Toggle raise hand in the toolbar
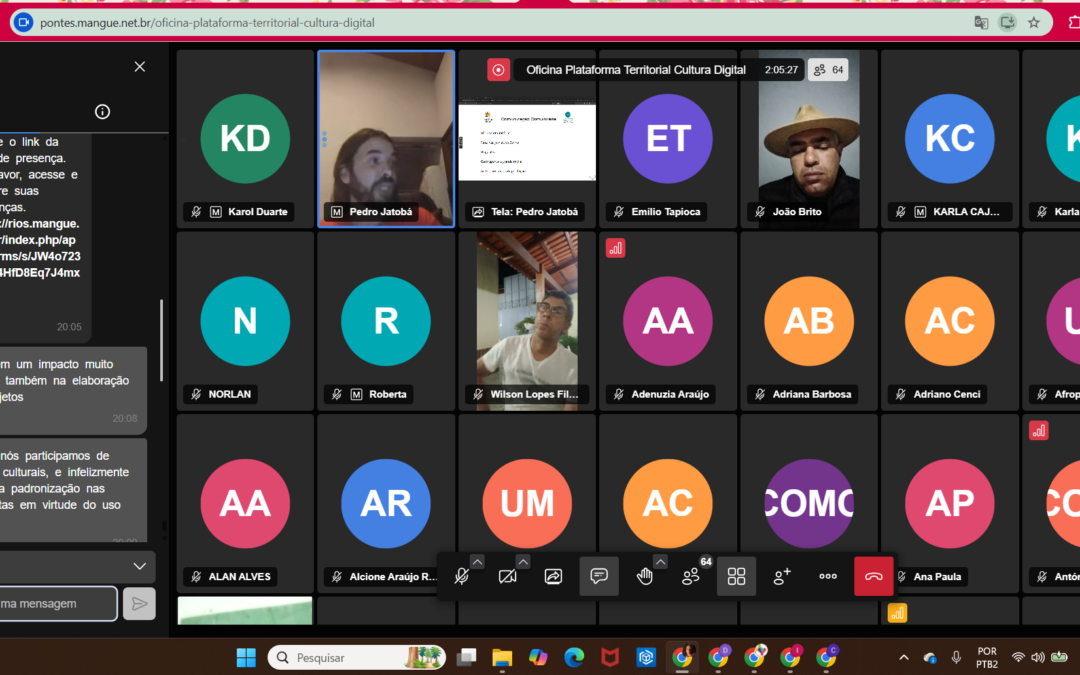This screenshot has width=1080, height=675. tap(645, 577)
